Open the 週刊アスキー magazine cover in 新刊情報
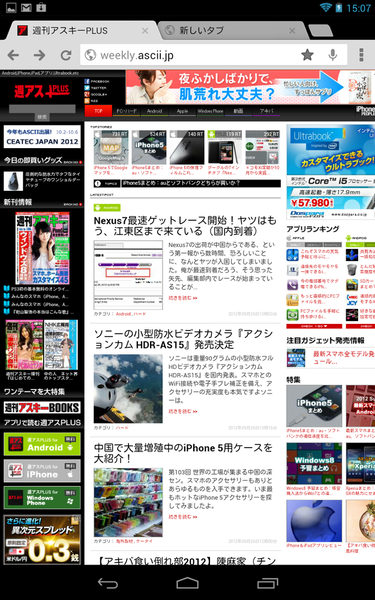This screenshot has height=600, width=375. click(42, 248)
